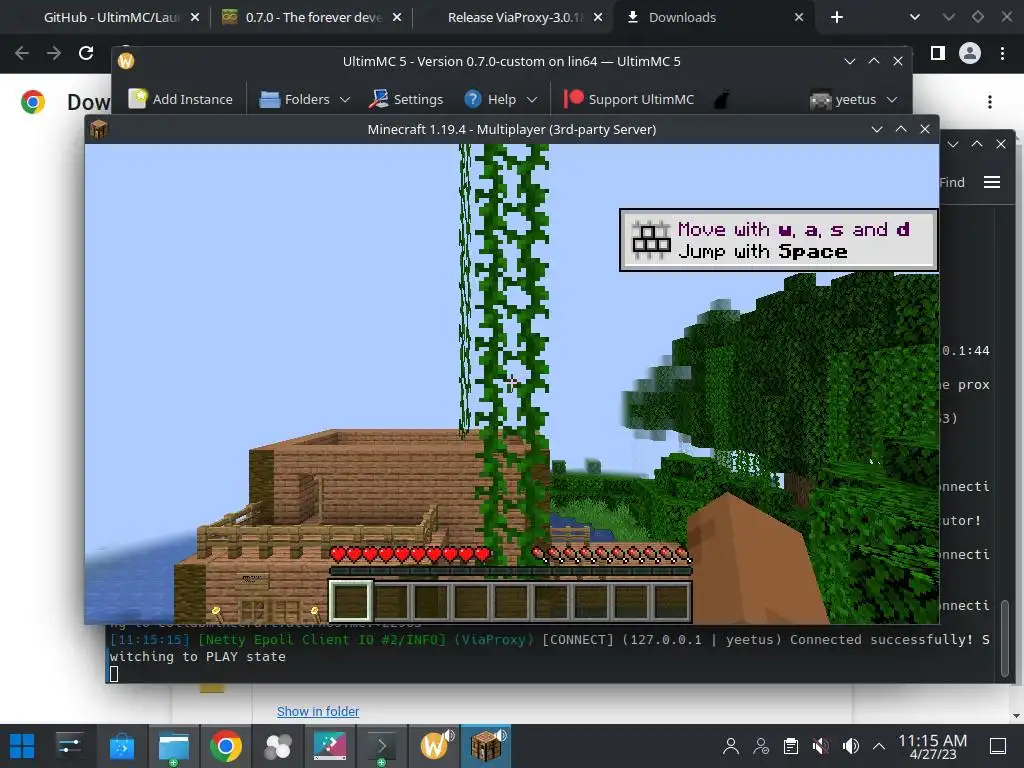Open UltimMC Settings
Viewport: 1024px width, 768px height.
tap(406, 99)
